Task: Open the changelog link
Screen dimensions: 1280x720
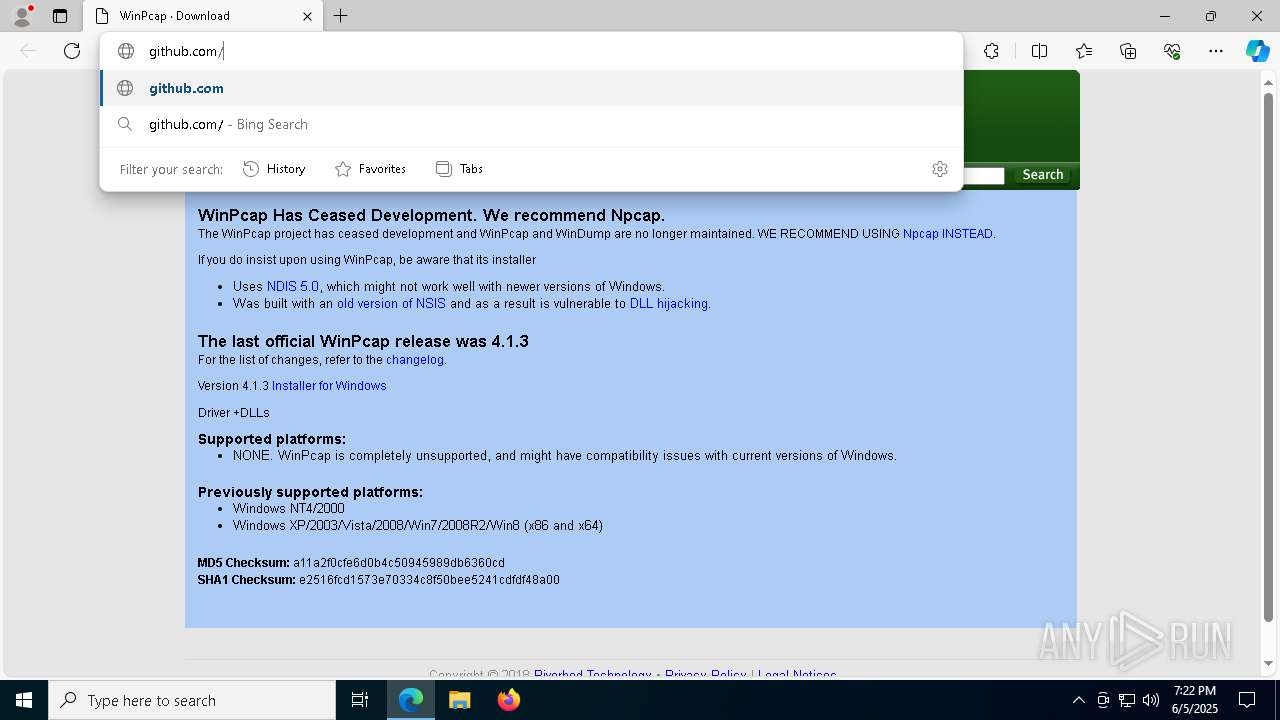Action: click(x=414, y=359)
